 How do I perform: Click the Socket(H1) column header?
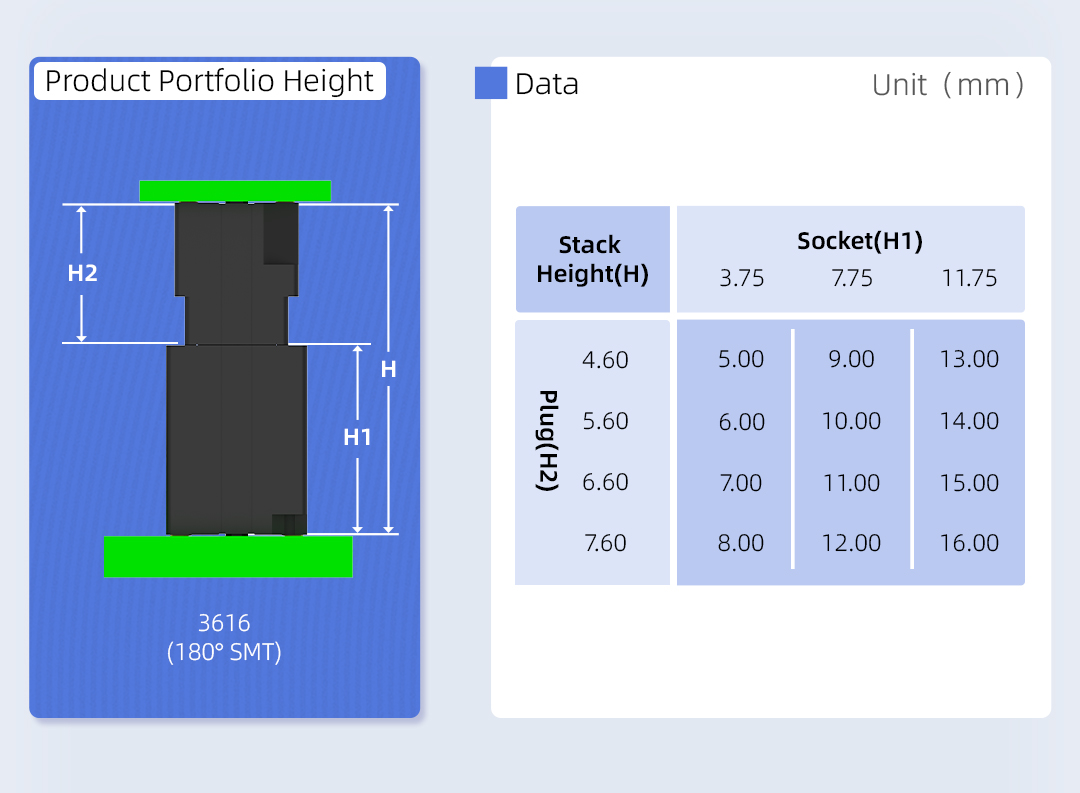point(859,240)
